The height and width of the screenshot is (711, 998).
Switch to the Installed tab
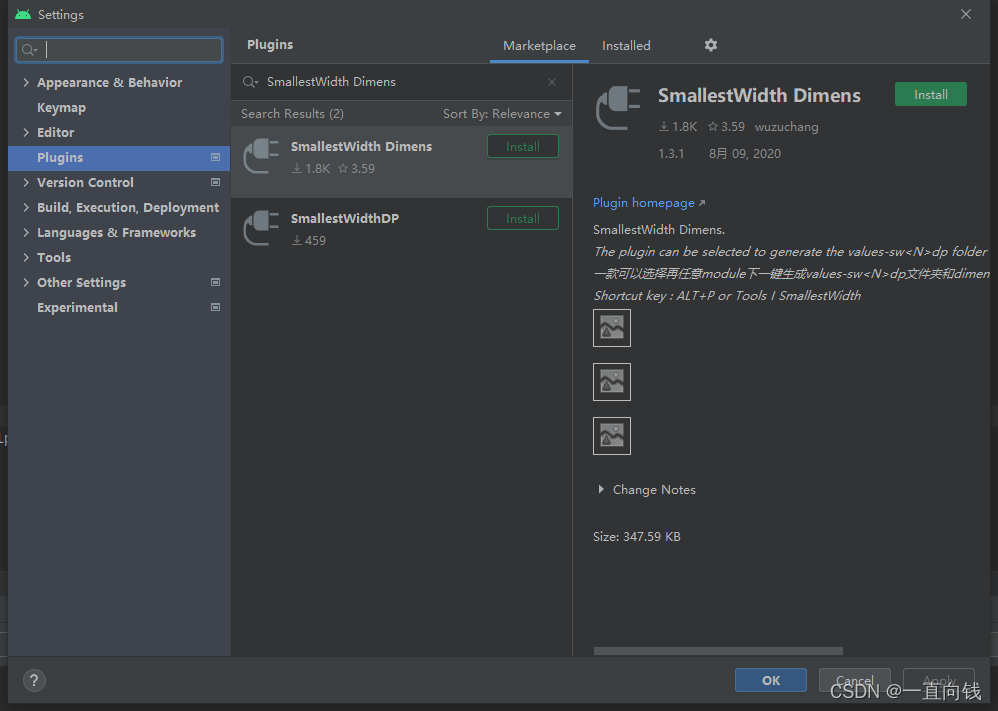[626, 45]
